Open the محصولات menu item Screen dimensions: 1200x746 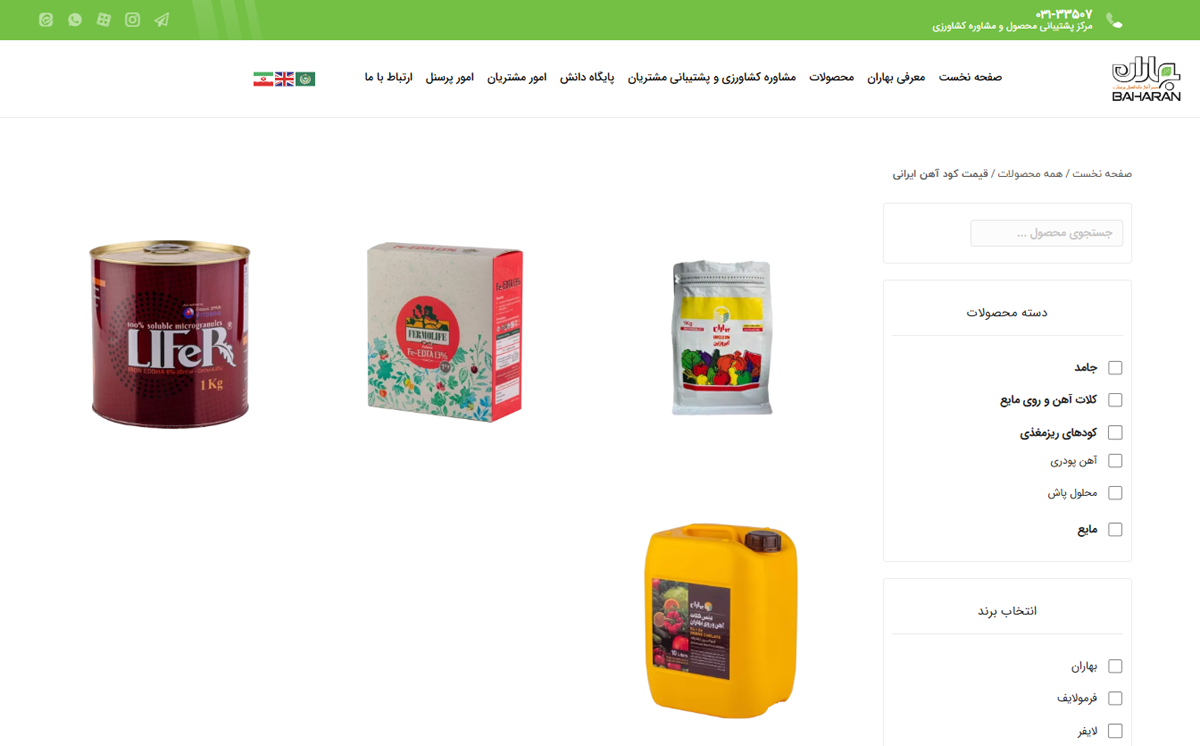pos(832,77)
